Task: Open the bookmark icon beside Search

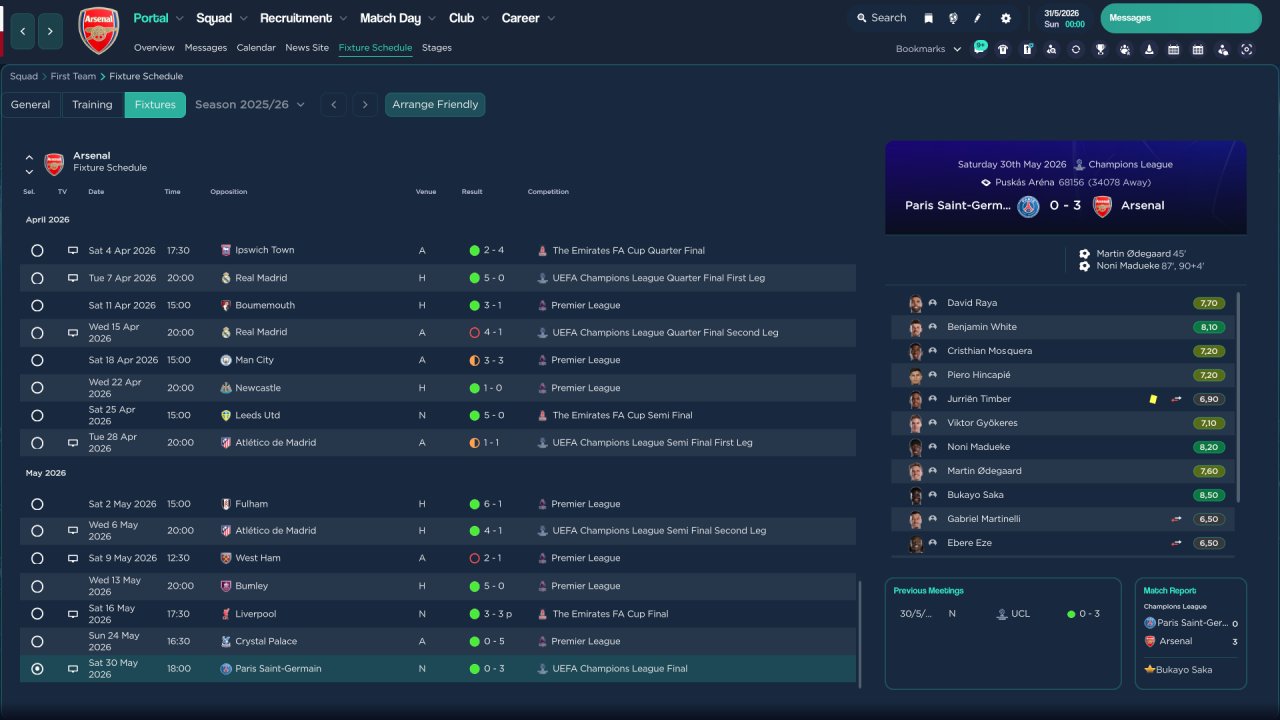Action: pos(928,18)
